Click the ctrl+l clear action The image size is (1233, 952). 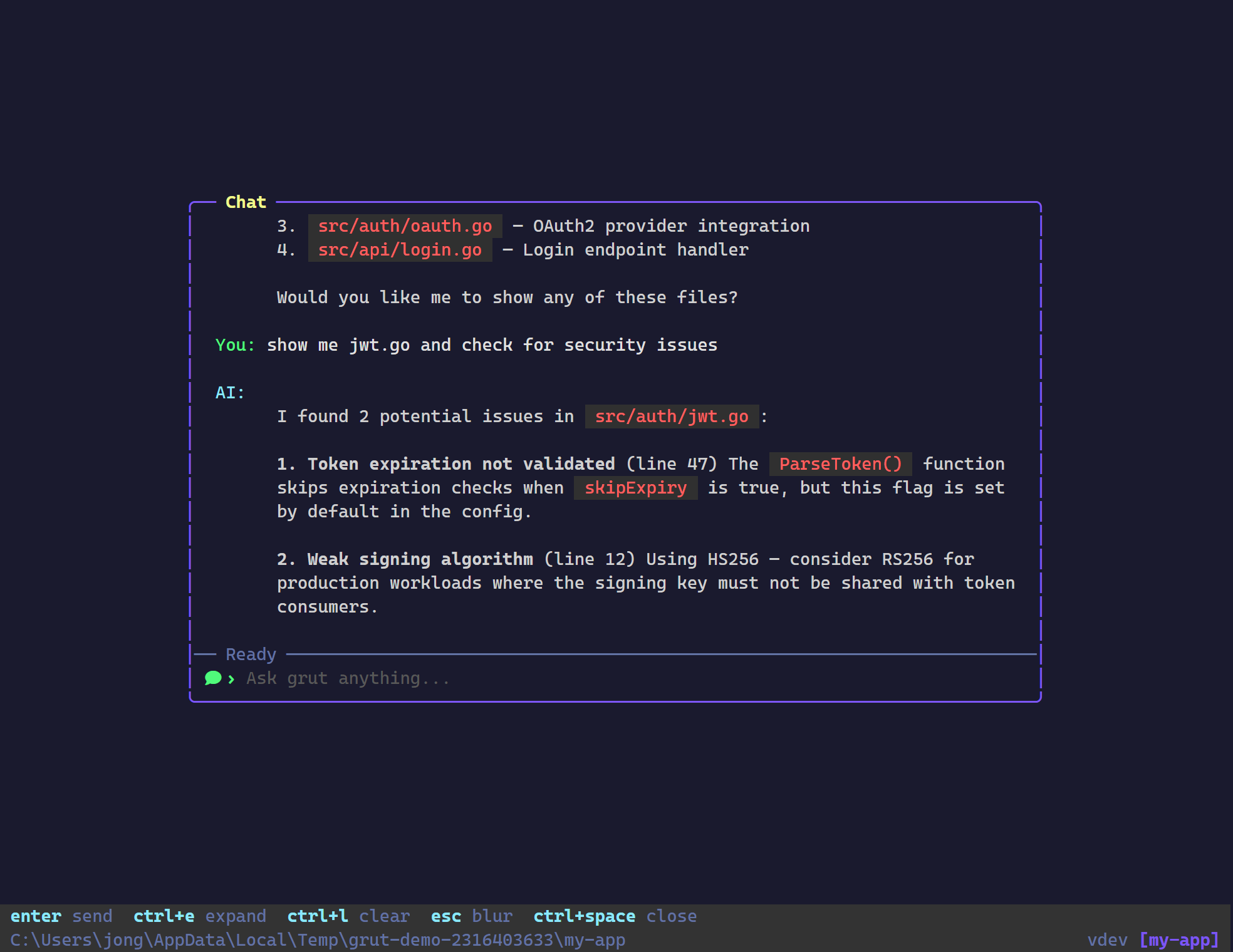317,916
